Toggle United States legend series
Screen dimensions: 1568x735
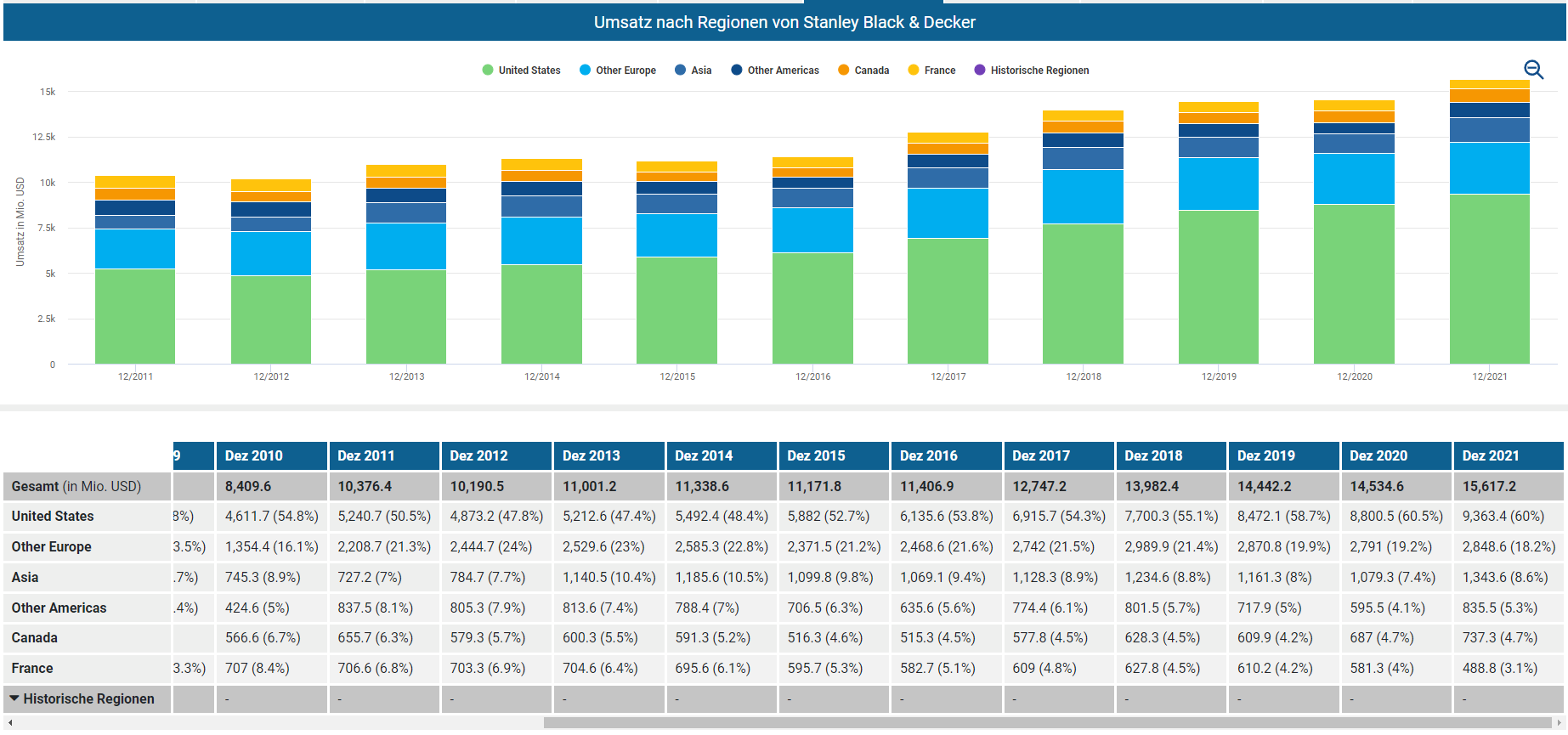[x=521, y=71]
